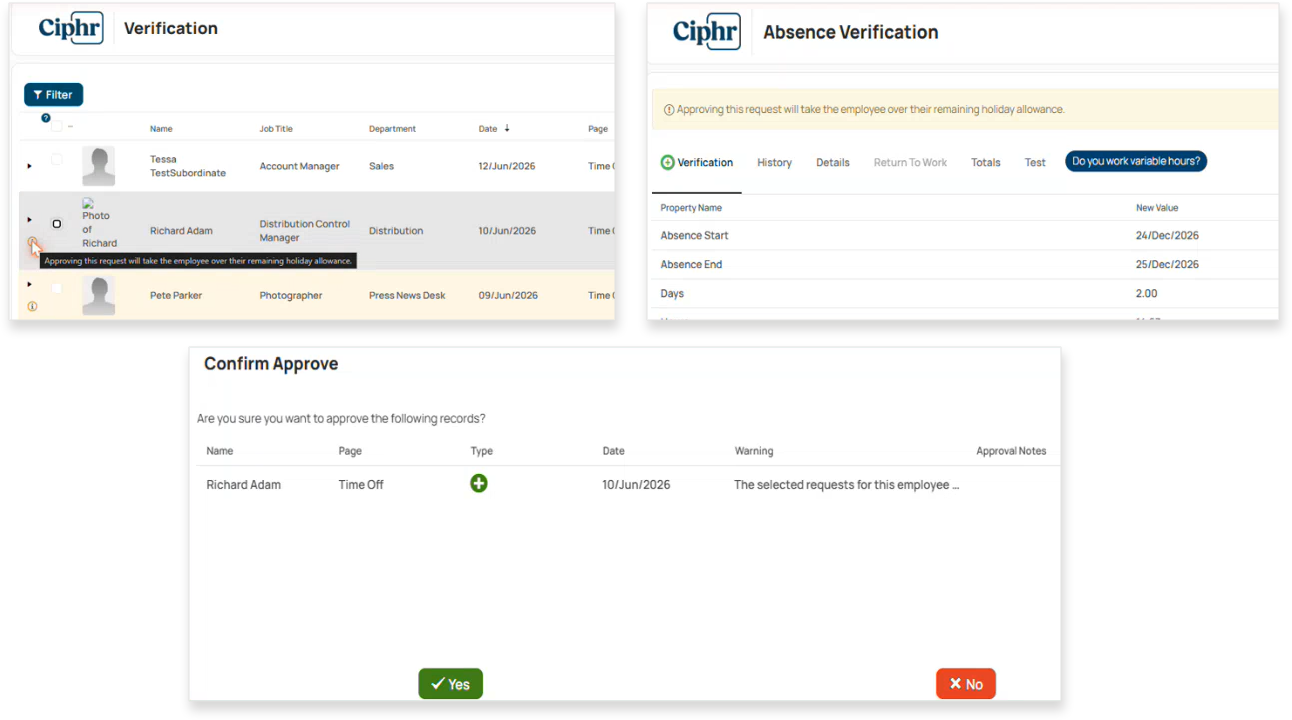The height and width of the screenshot is (720, 1292).
Task: Open the Totals tab
Action: click(x=986, y=162)
